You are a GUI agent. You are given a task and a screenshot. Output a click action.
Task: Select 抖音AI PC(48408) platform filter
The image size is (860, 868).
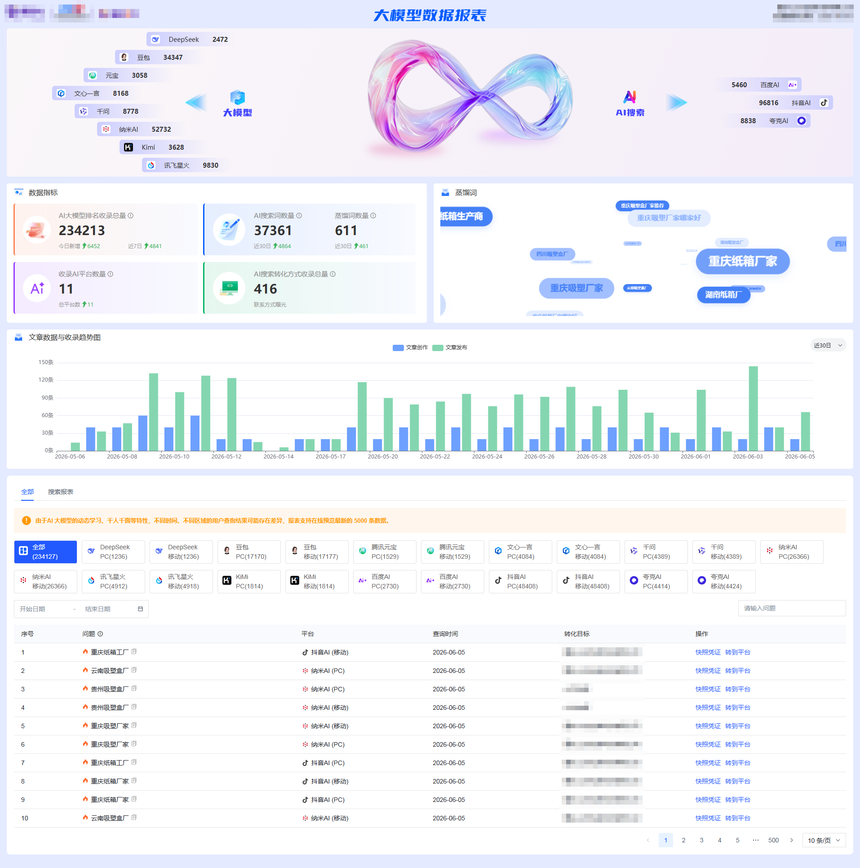[x=520, y=581]
